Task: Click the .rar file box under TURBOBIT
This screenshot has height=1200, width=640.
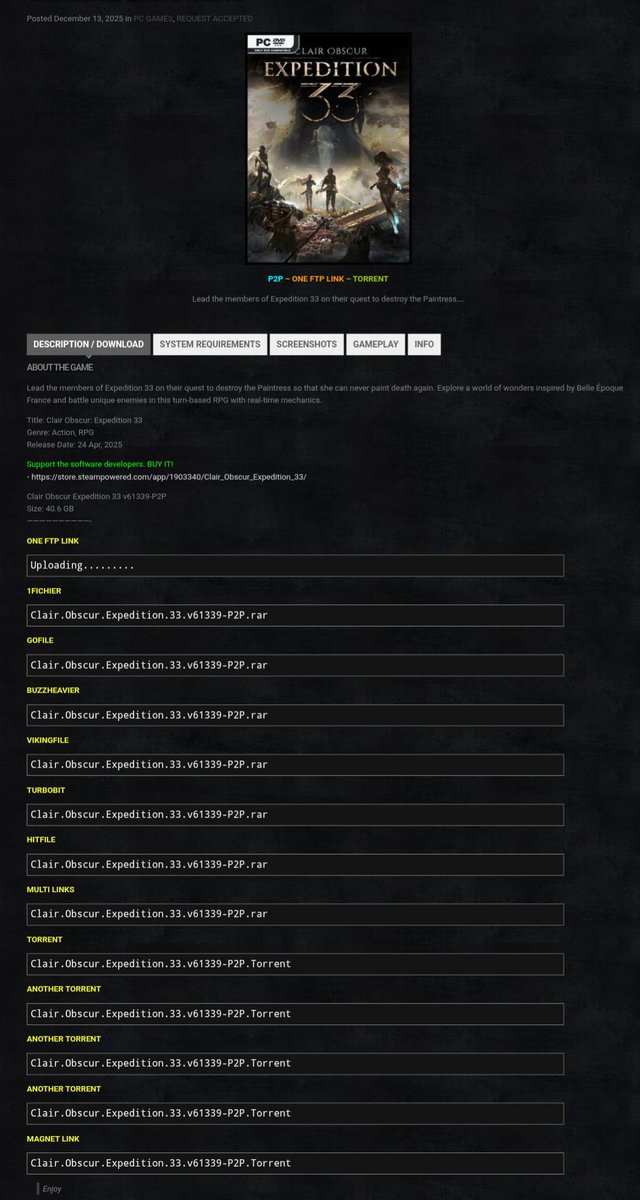Action: [295, 815]
